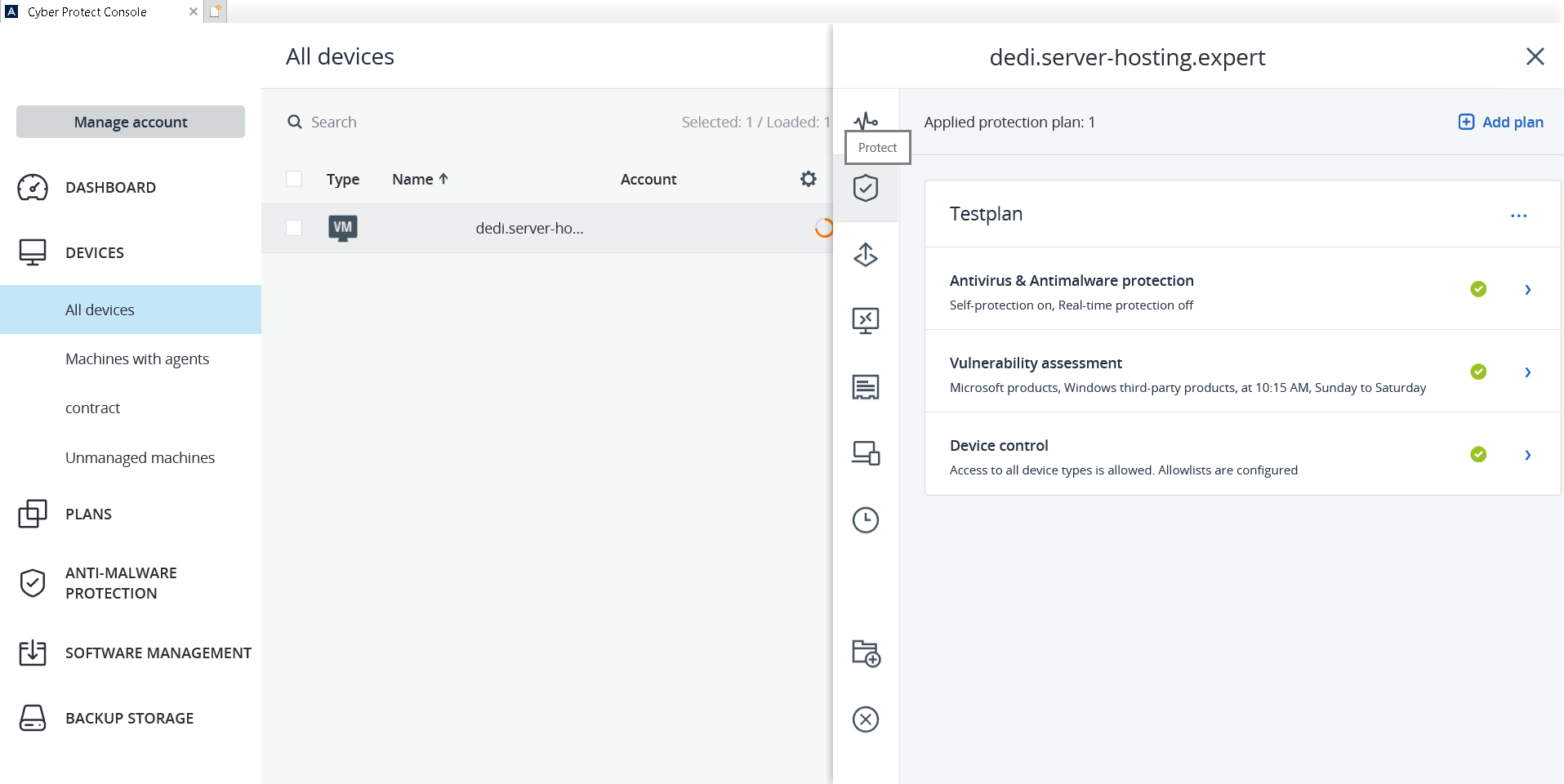
Task: Expand Antivirus & Antimalware protection chevron
Action: click(1527, 290)
